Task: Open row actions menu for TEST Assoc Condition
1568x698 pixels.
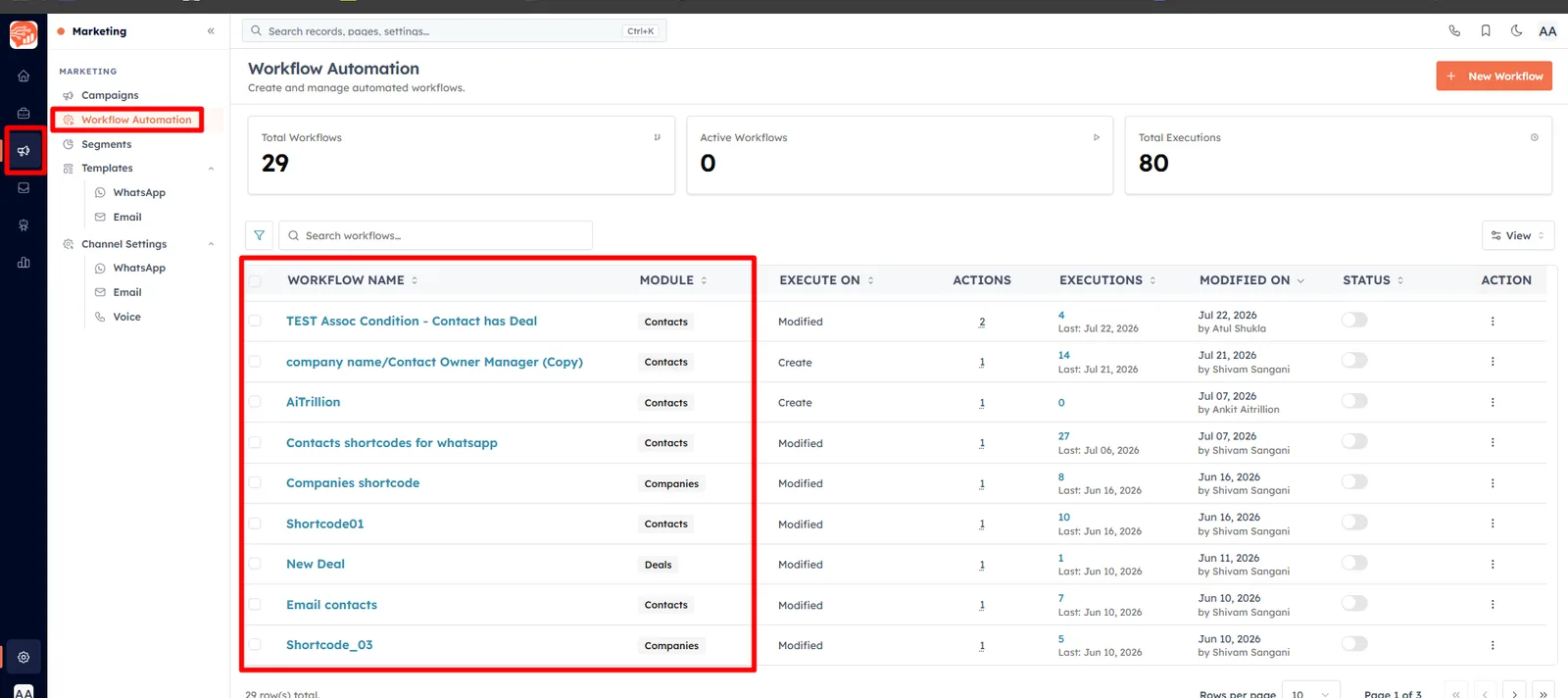Action: click(x=1493, y=322)
